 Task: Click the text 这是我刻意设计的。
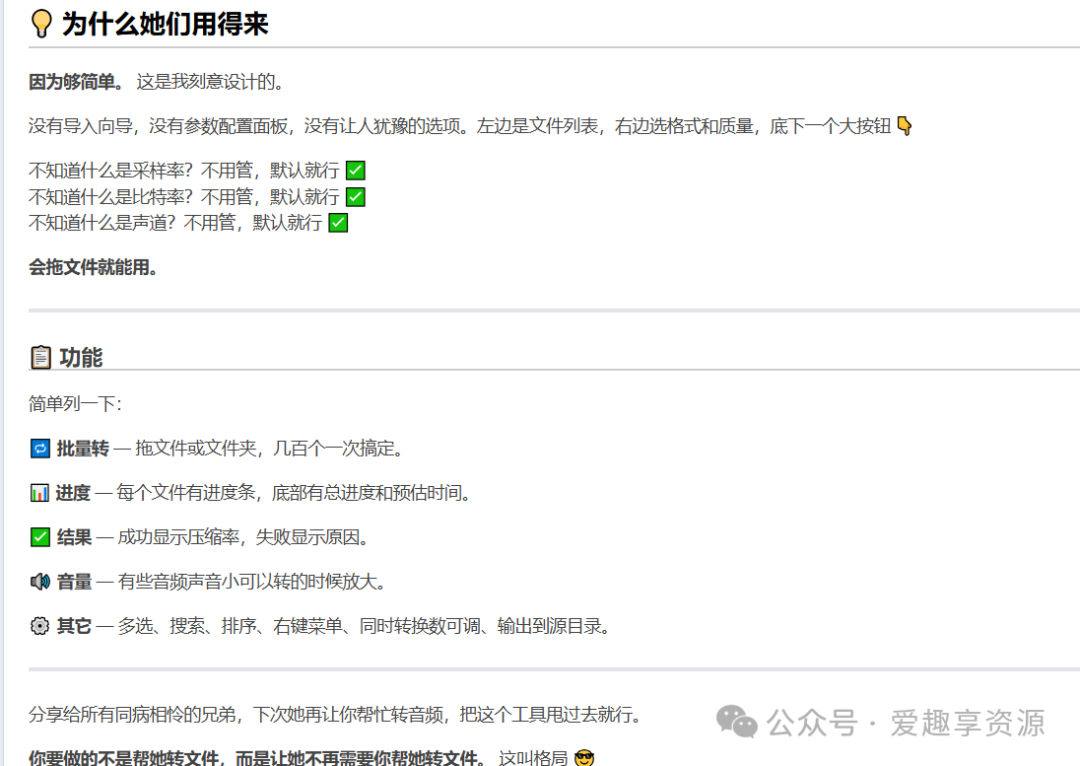(210, 82)
